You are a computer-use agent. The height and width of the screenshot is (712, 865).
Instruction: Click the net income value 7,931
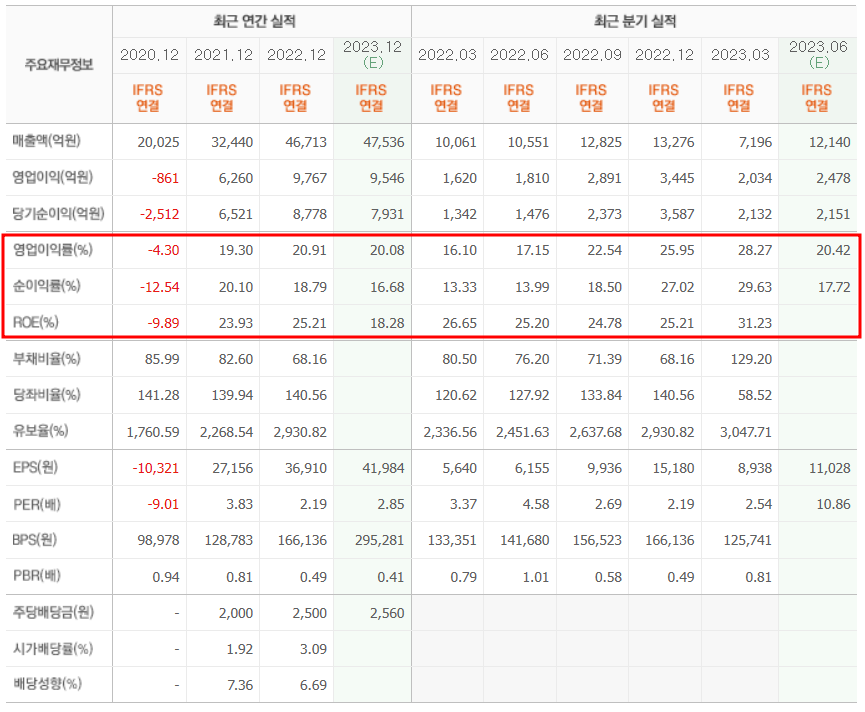[388, 214]
